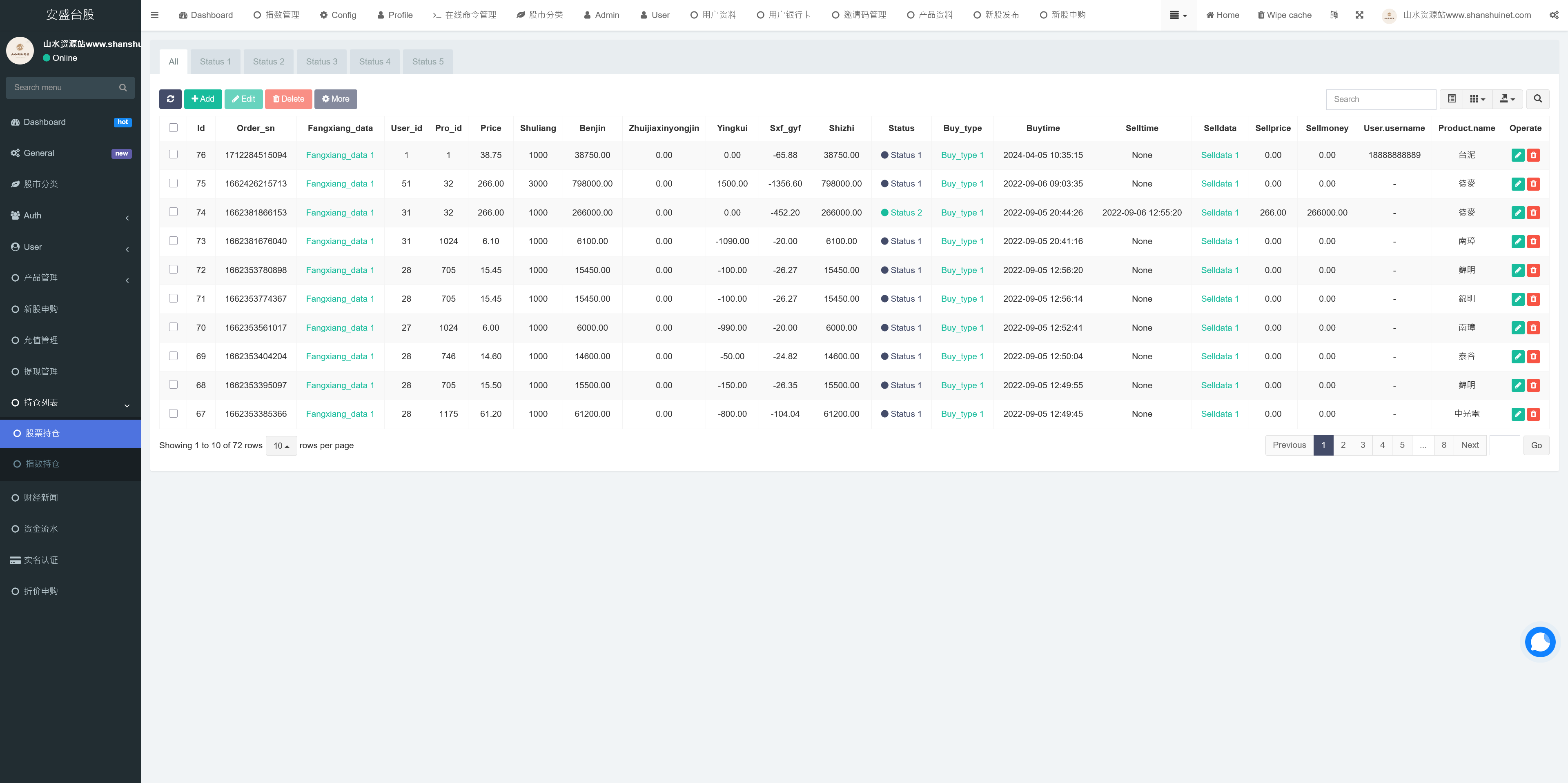Click the magnifier advanced search icon
This screenshot has width=1568, height=783.
click(1537, 99)
